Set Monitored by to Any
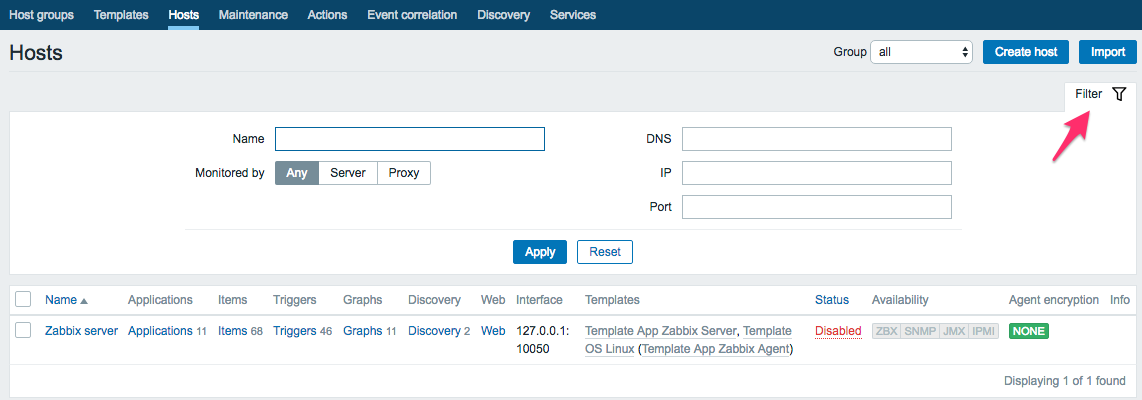Viewport: 1142px width, 400px height. coord(297,173)
